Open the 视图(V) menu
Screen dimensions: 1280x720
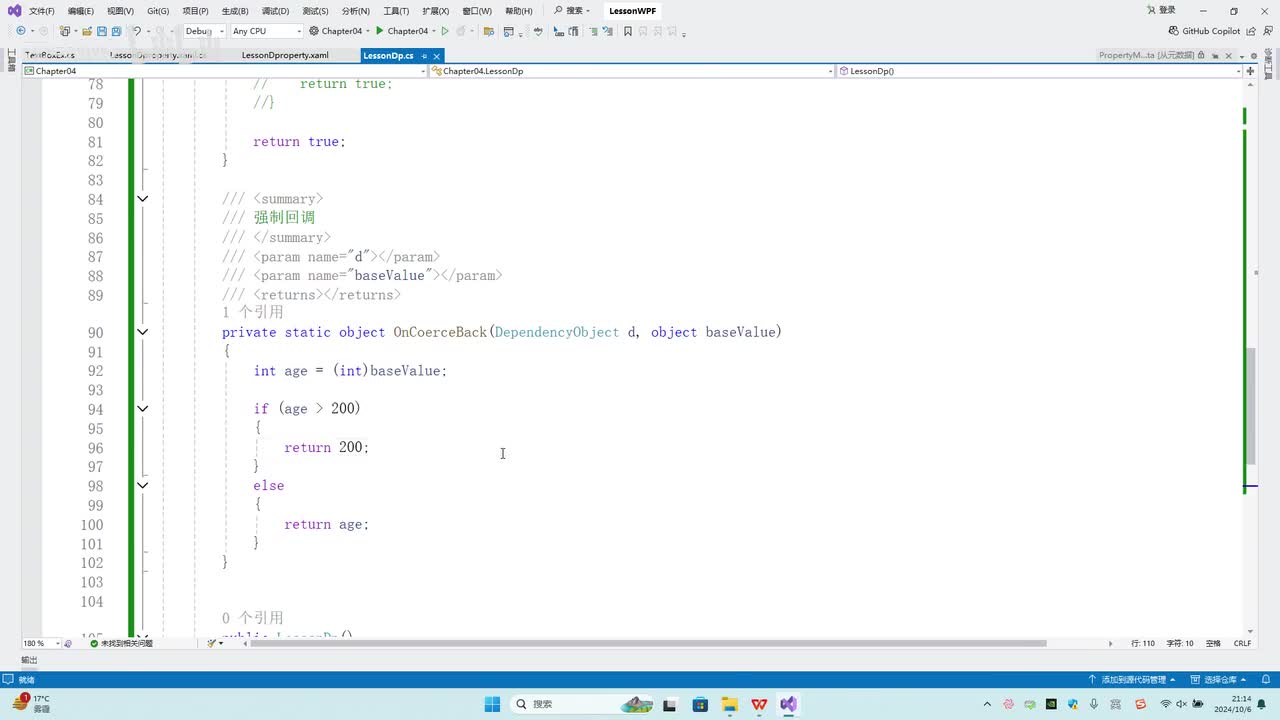[120, 11]
